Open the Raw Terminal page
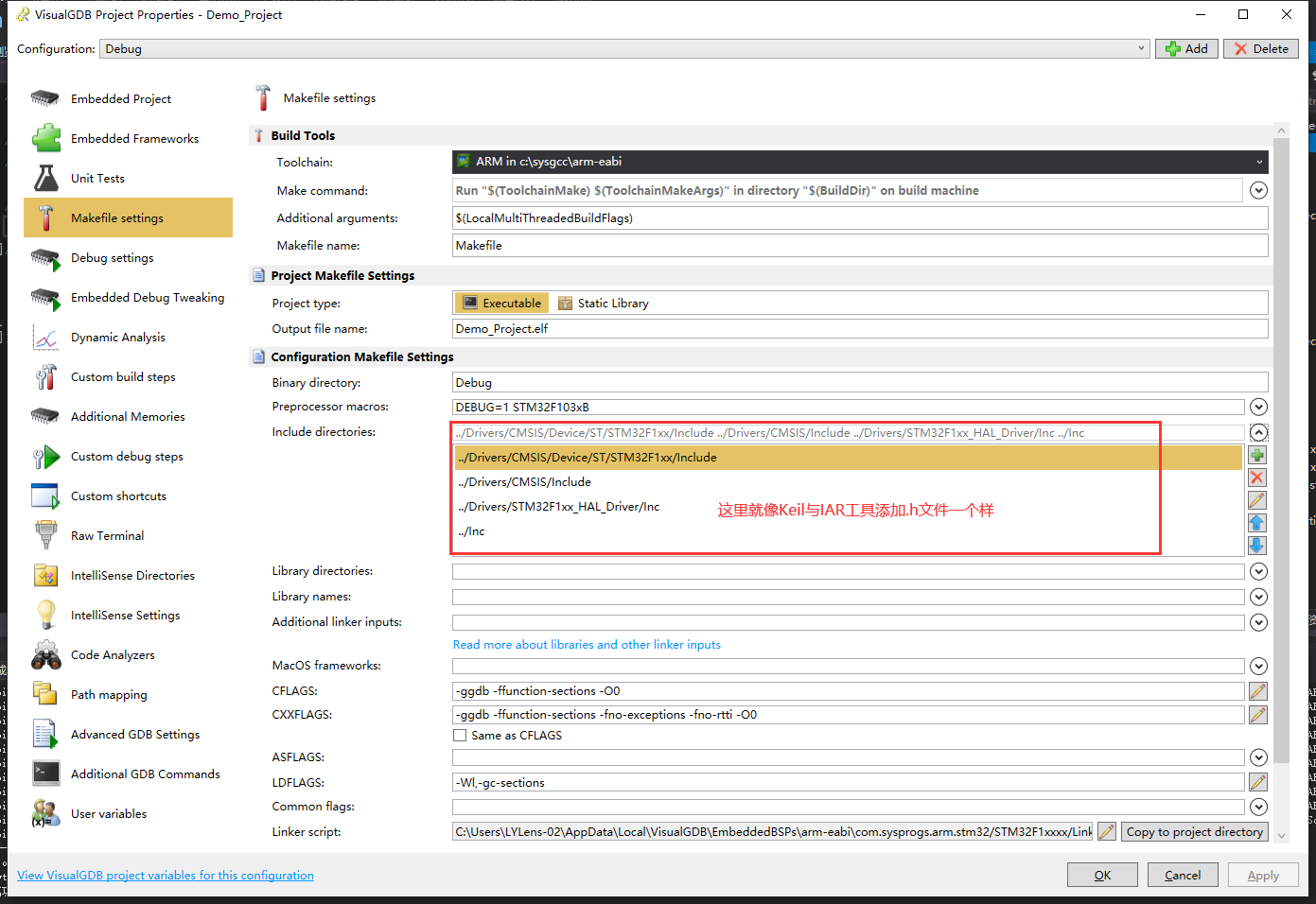 (128, 535)
